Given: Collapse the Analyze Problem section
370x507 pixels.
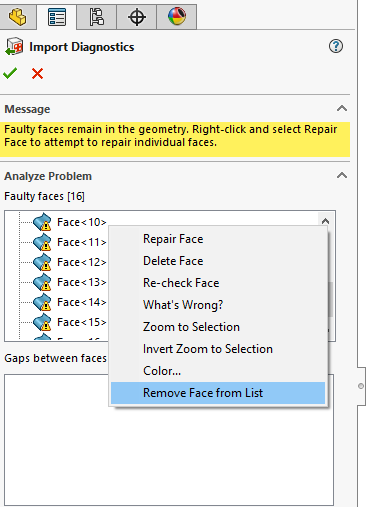Looking at the screenshot, I should click(x=342, y=175).
